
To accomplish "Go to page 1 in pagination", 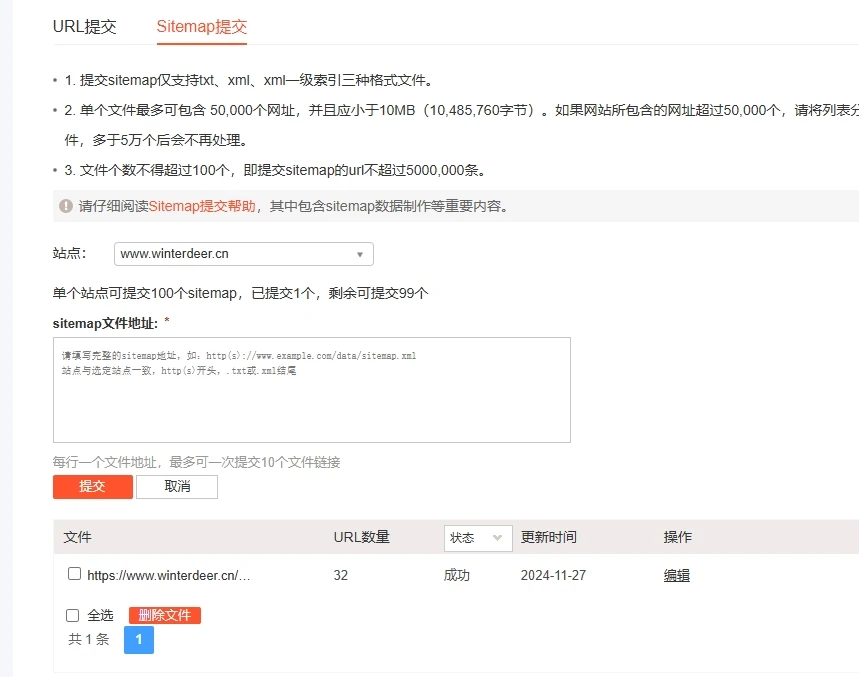I will pos(139,640).
